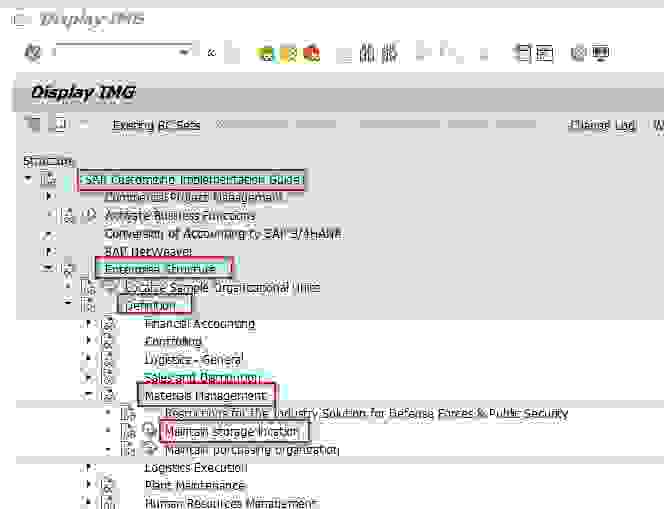The width and height of the screenshot is (664, 509).
Task: Select the Controlling tree row
Action: (173, 341)
